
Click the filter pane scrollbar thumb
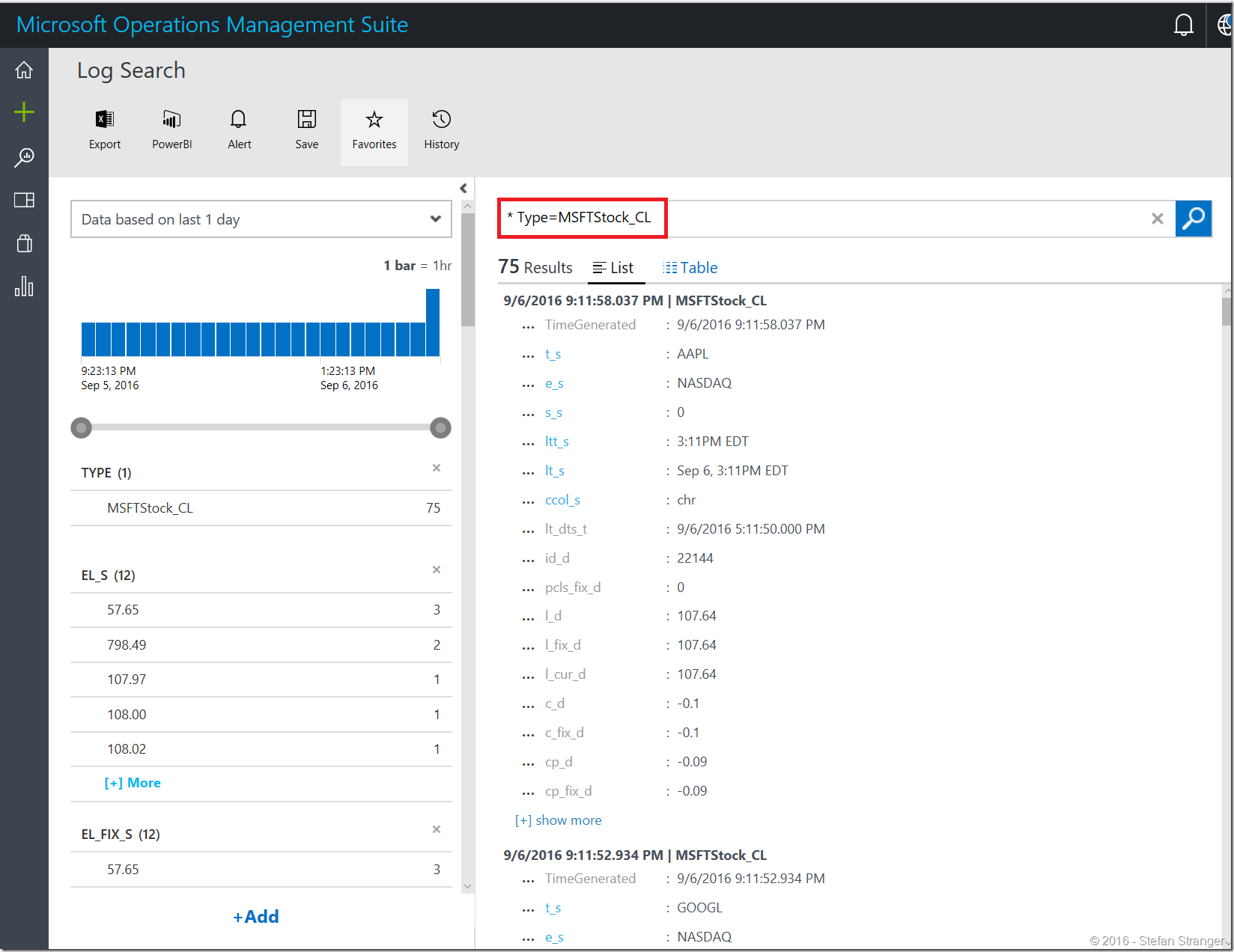468,269
